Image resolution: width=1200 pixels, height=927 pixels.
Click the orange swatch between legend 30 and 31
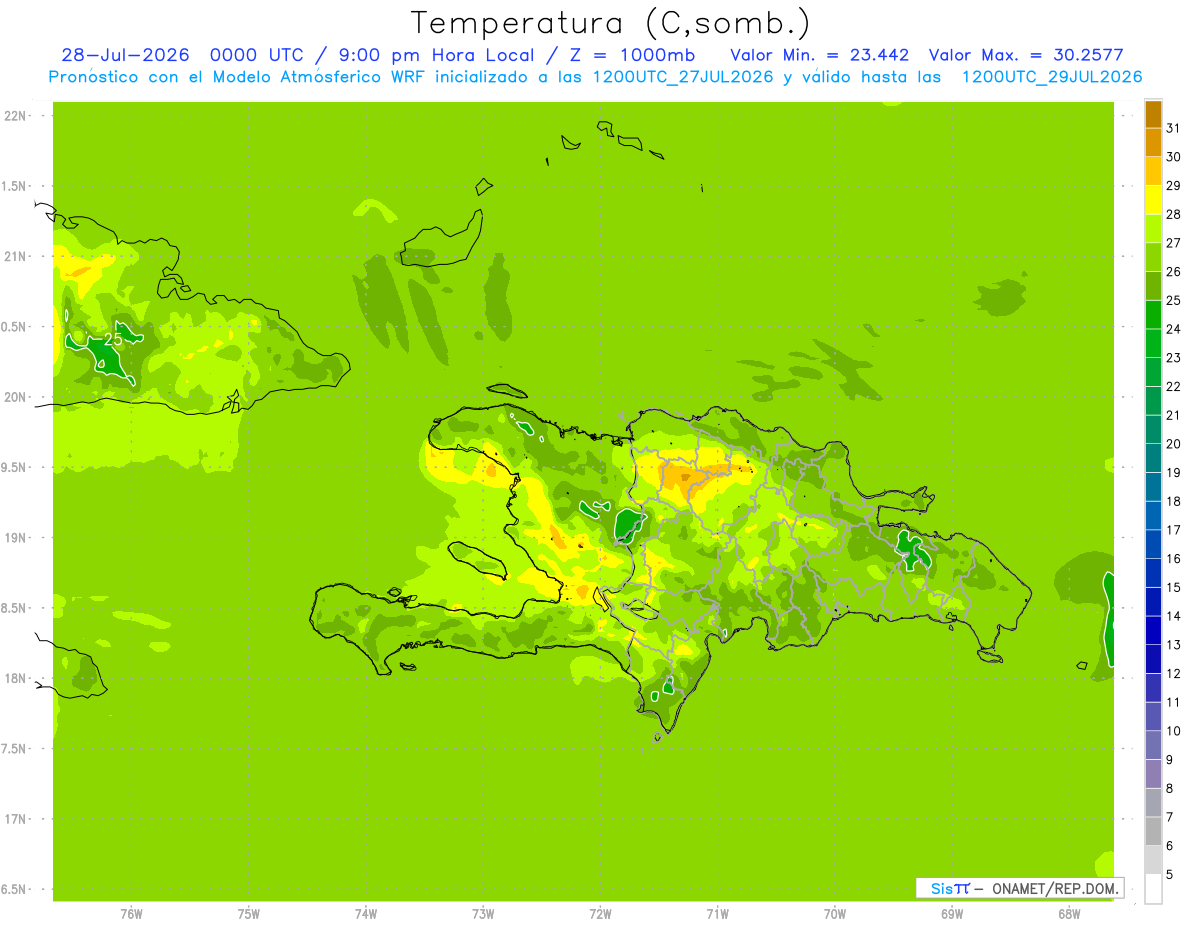[x=1153, y=143]
